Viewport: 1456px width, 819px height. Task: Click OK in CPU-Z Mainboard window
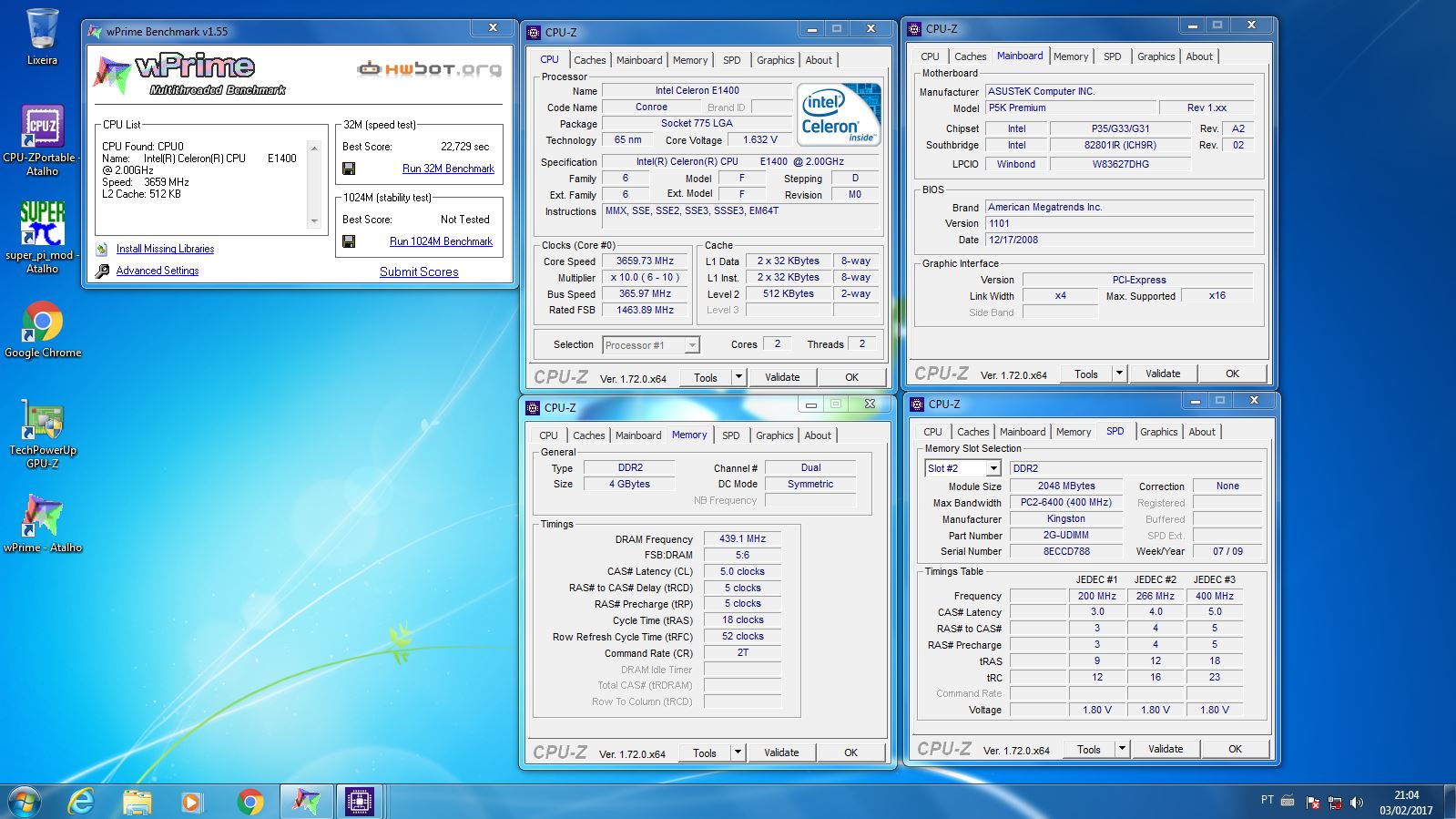[x=1232, y=374]
